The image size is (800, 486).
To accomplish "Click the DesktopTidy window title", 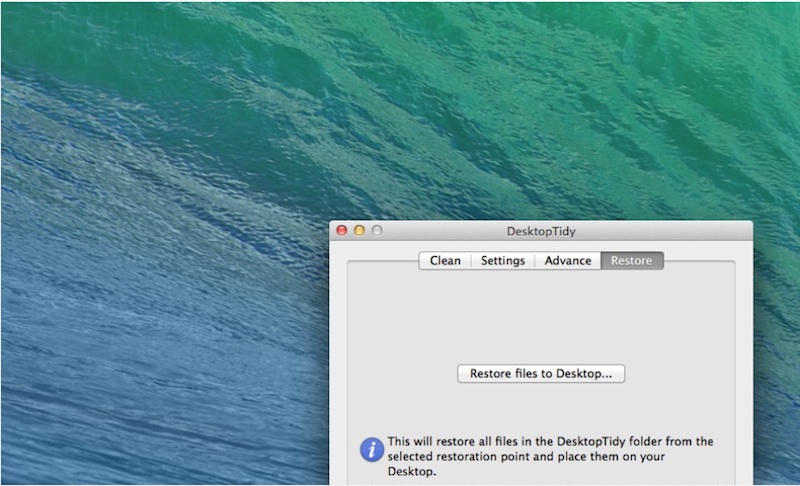I will [541, 232].
